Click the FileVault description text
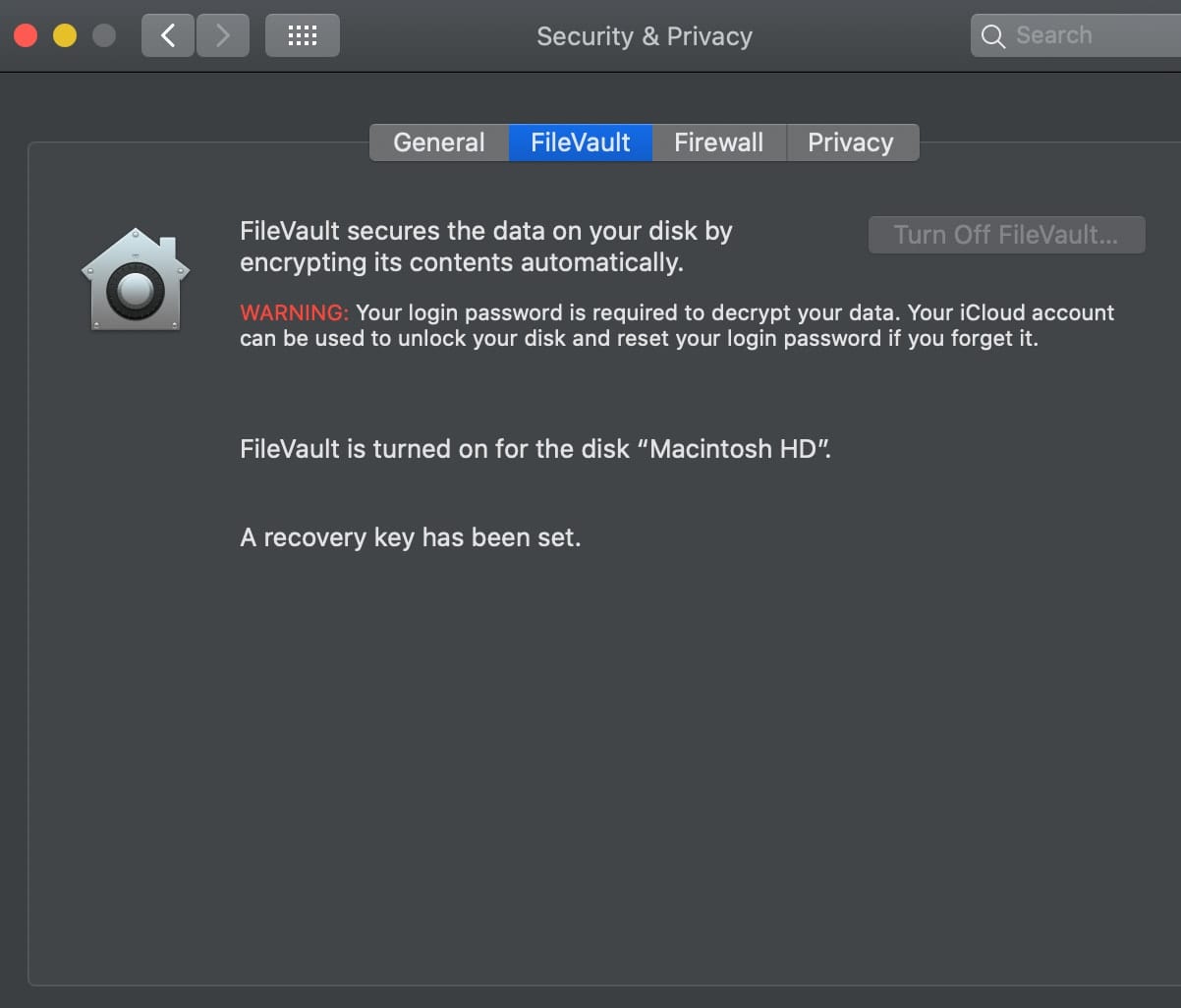Viewport: 1181px width, 1008px height. [486, 247]
